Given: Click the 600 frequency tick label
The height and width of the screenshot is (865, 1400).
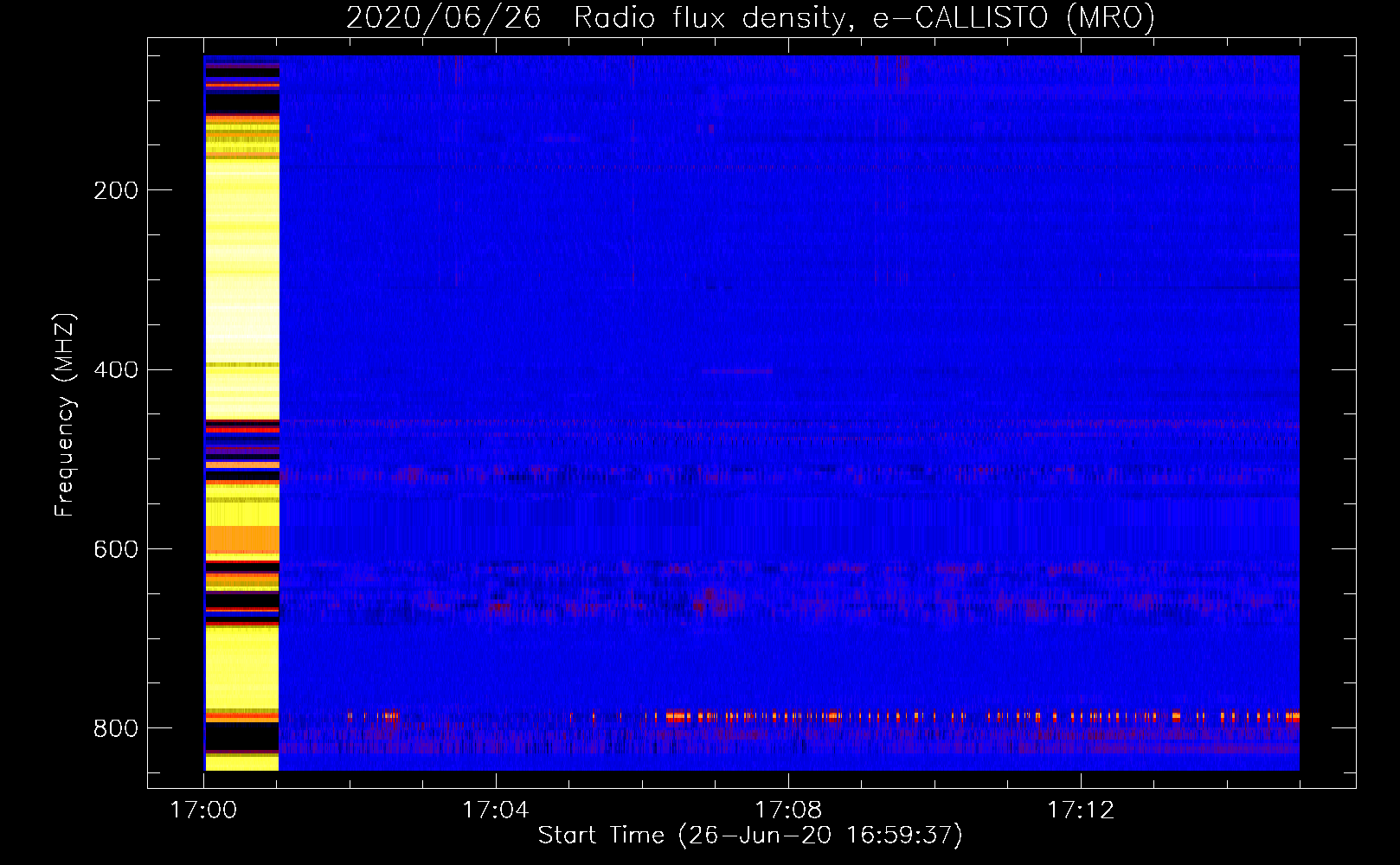Looking at the screenshot, I should coord(116,549).
